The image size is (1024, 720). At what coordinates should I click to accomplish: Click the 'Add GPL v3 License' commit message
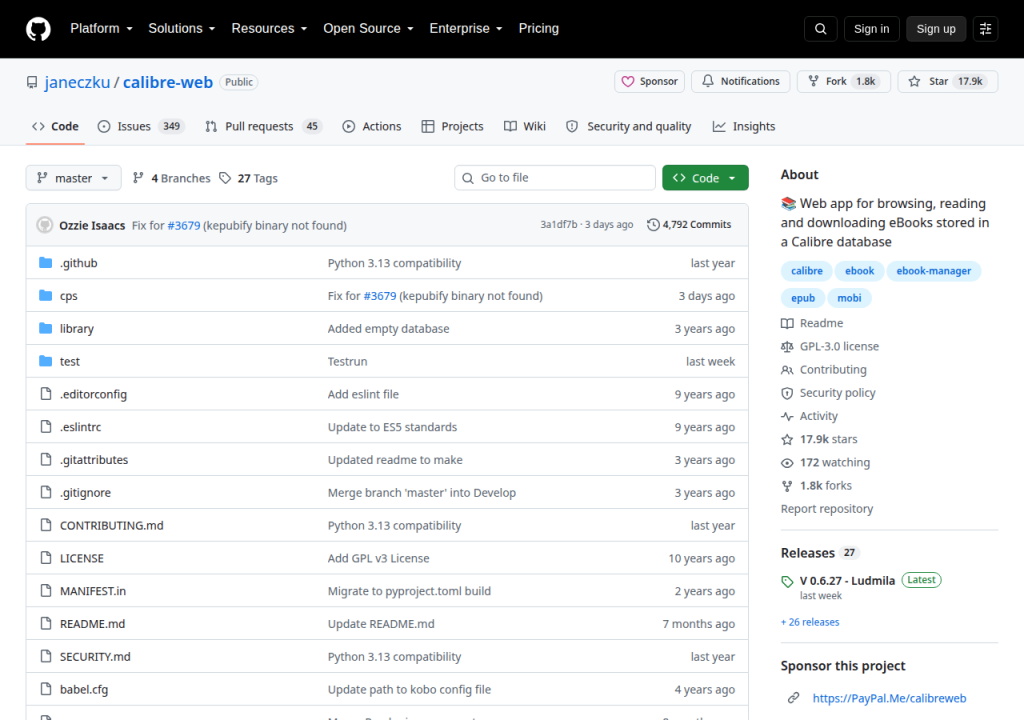point(378,559)
